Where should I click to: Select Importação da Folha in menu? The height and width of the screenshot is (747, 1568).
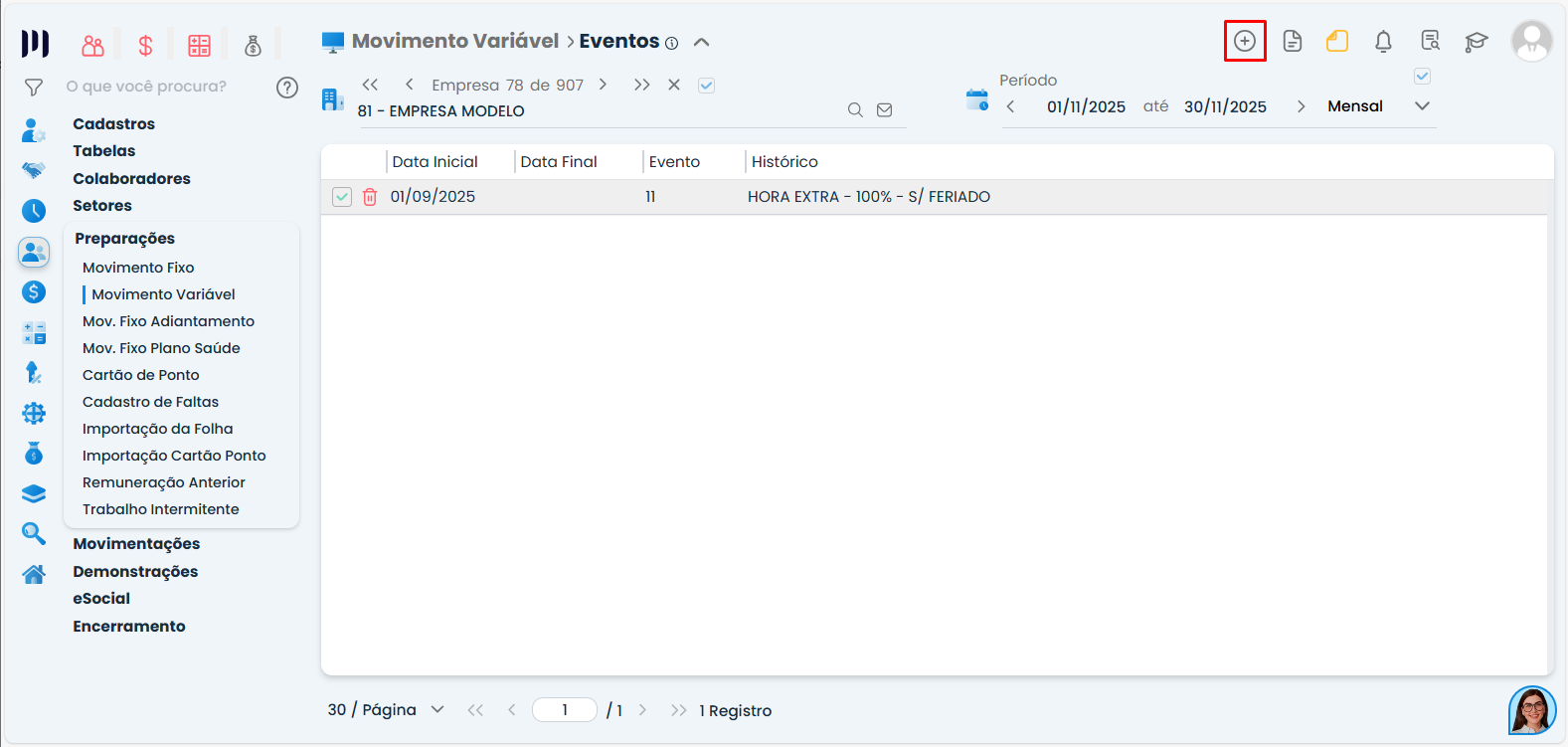(x=157, y=429)
